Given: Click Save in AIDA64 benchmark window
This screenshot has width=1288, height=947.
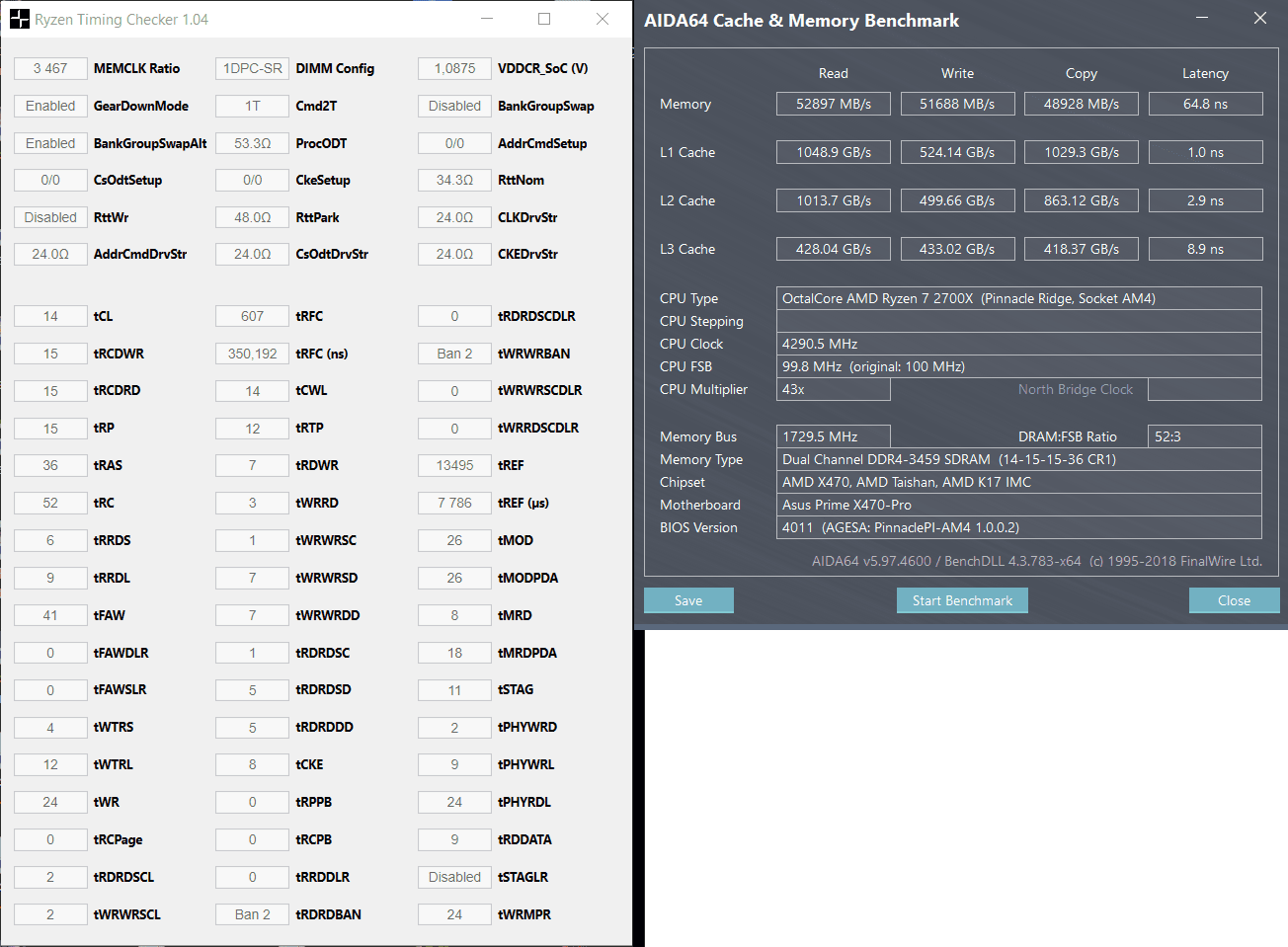Looking at the screenshot, I should pyautogui.click(x=688, y=600).
